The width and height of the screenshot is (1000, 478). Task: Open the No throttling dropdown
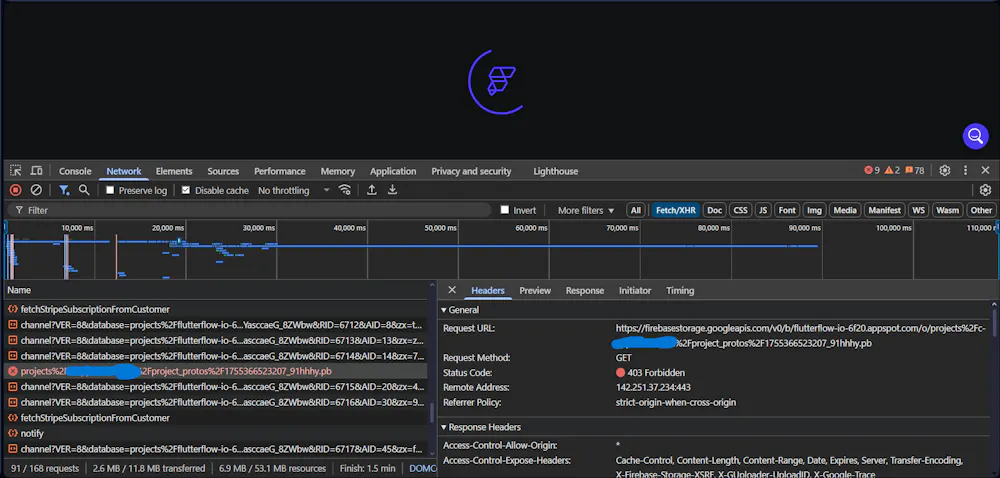[293, 190]
